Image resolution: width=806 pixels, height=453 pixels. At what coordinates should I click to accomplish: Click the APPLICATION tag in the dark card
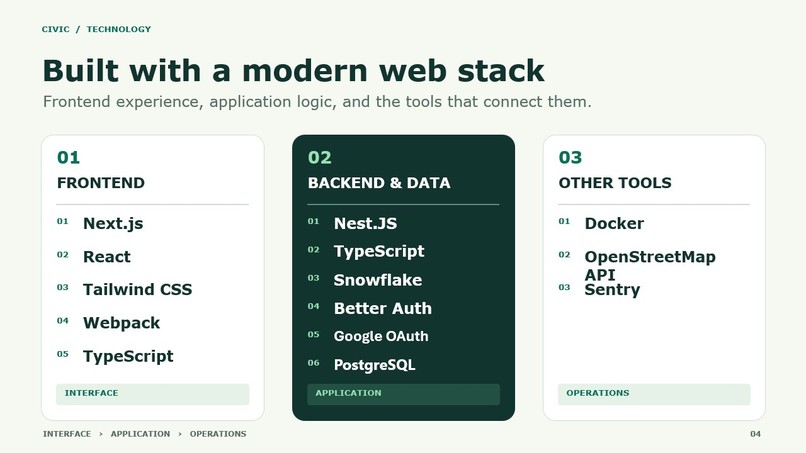404,394
